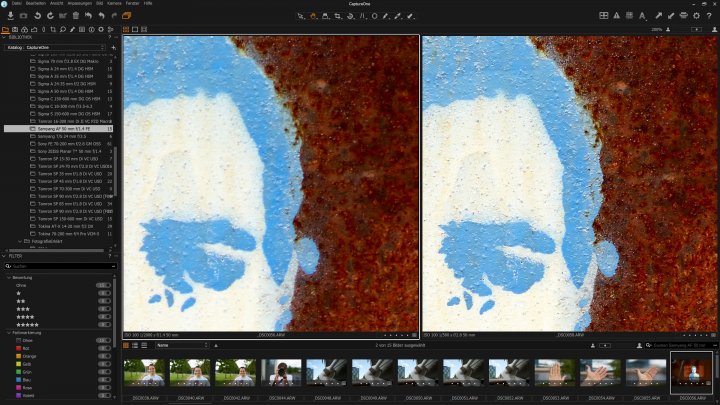Toggle ascending sort arrow beside Name
The image size is (720, 405).
[216, 345]
